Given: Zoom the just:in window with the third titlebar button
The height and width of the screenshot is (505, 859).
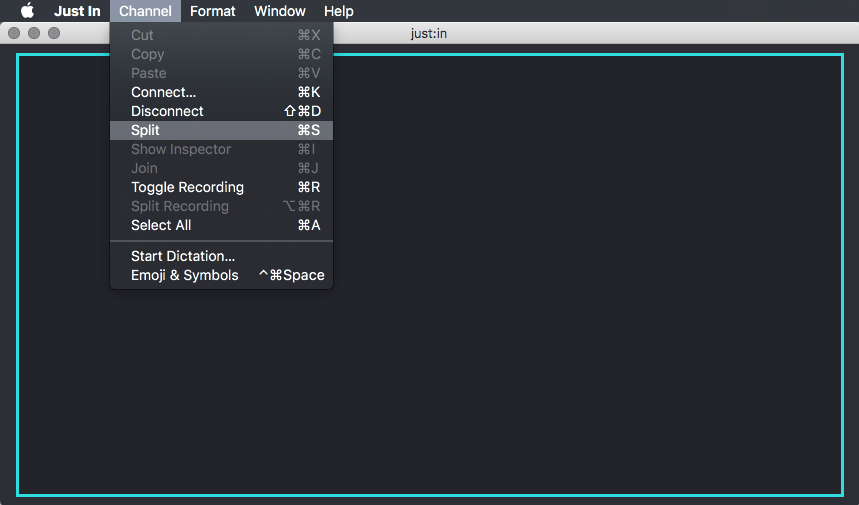Looking at the screenshot, I should pos(54,33).
